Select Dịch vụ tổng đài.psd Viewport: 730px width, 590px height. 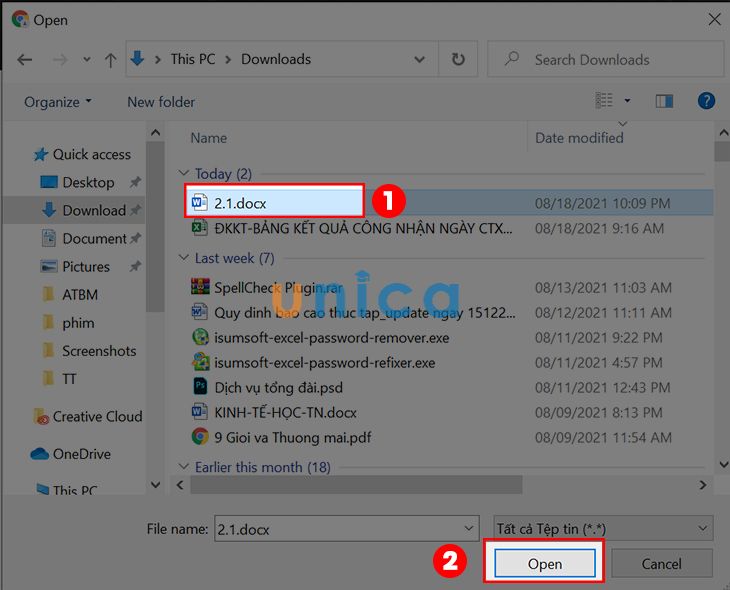pyautogui.click(x=278, y=387)
